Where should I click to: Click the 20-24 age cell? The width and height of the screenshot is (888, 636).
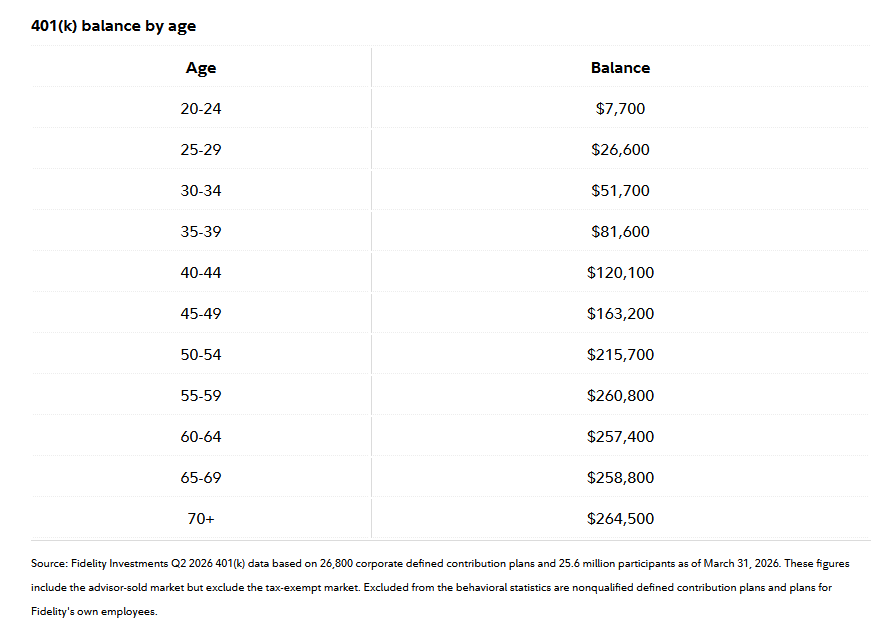tap(200, 109)
